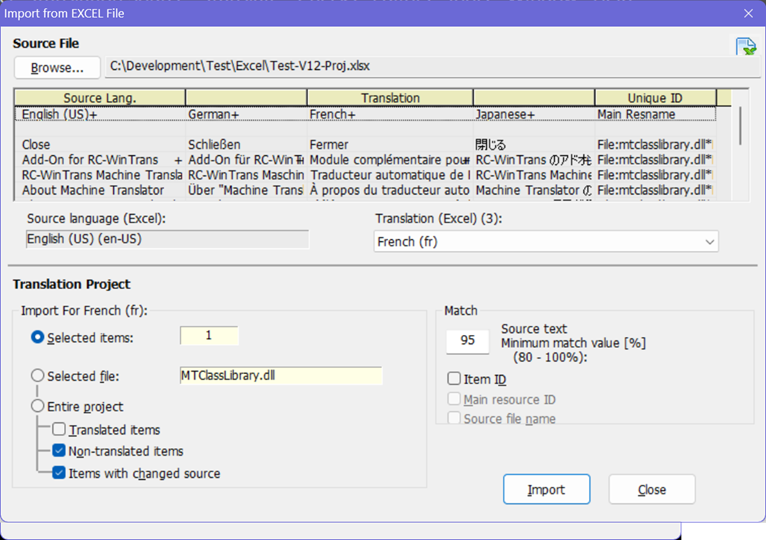Open the Translation (Excel) dropdown
The height and width of the screenshot is (540, 766).
tap(546, 241)
